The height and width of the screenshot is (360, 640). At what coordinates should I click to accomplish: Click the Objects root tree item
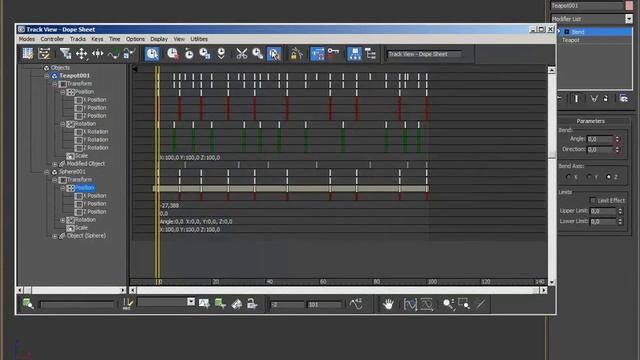pyautogui.click(x=60, y=68)
